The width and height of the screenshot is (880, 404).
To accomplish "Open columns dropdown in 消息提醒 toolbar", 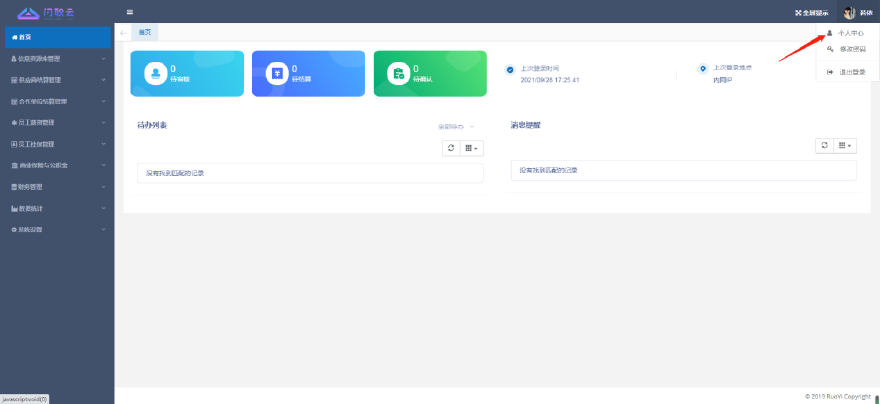I will pos(845,145).
